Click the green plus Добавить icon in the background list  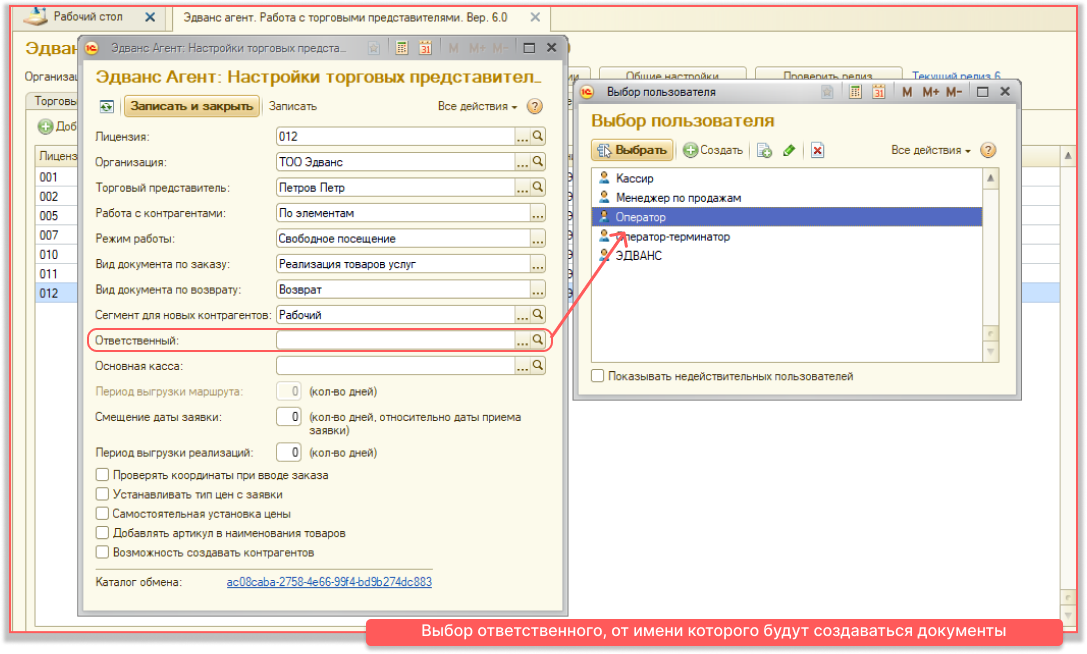pos(46,127)
